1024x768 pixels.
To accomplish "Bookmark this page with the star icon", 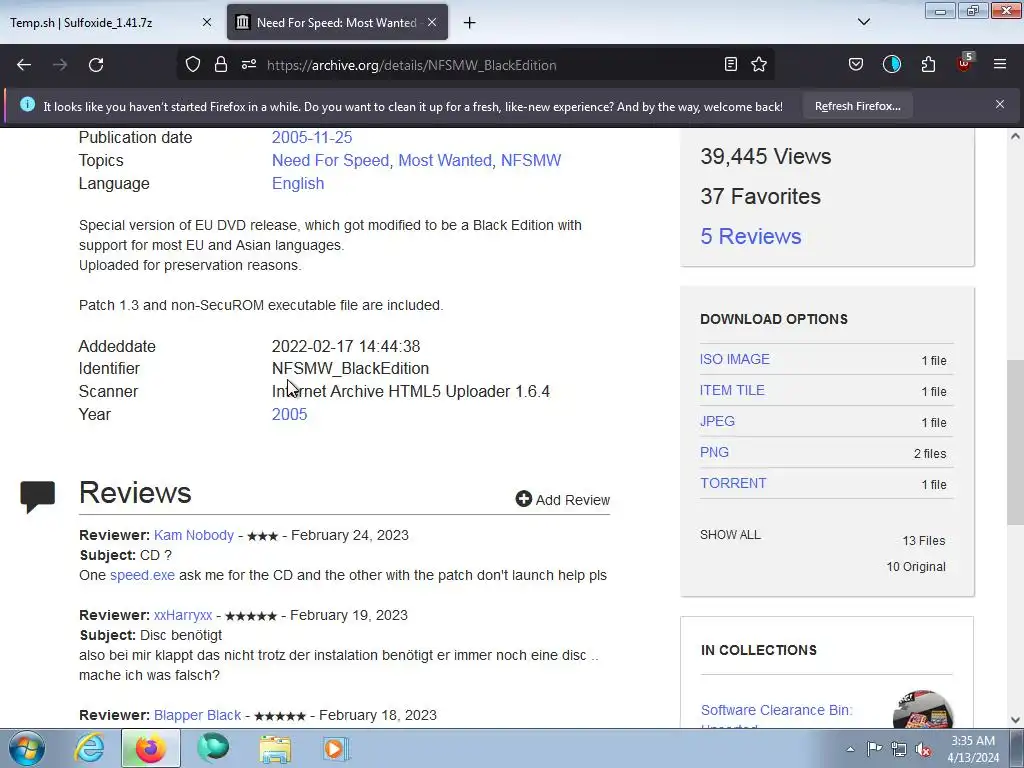I will [x=759, y=65].
